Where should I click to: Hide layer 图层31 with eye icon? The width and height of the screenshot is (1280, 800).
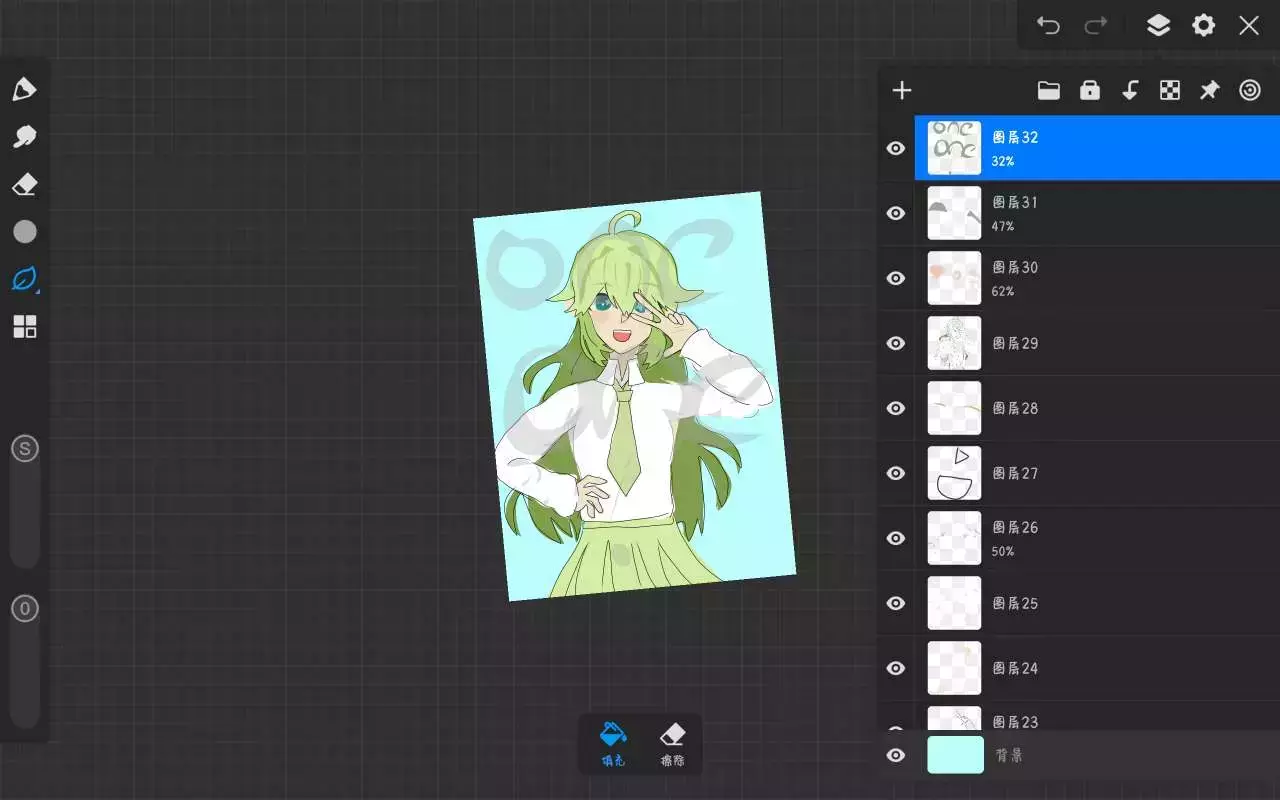pyautogui.click(x=896, y=213)
